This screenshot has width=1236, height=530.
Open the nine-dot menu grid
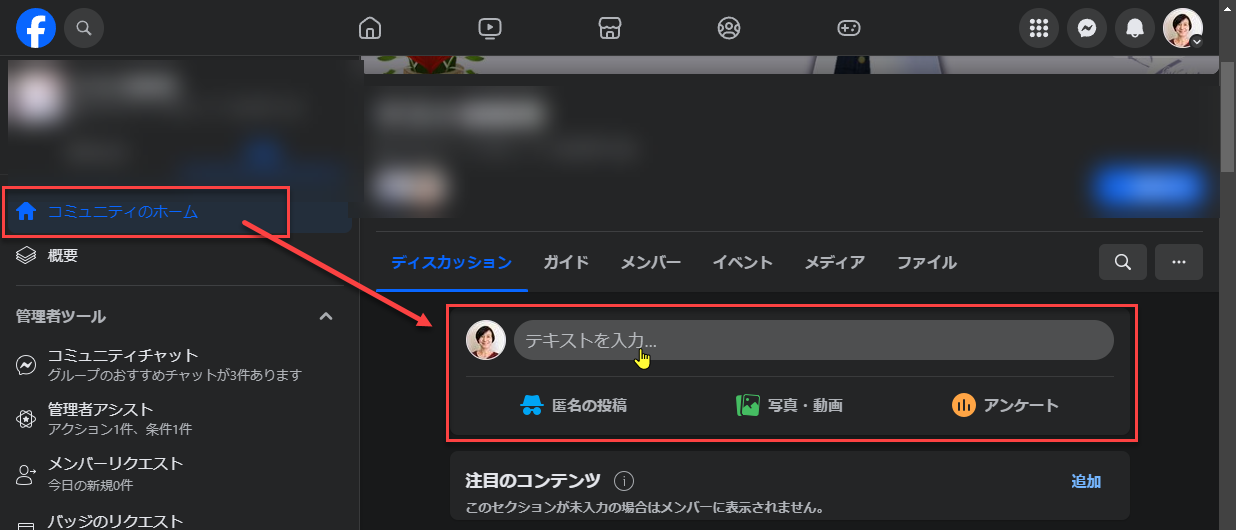pyautogui.click(x=1039, y=28)
